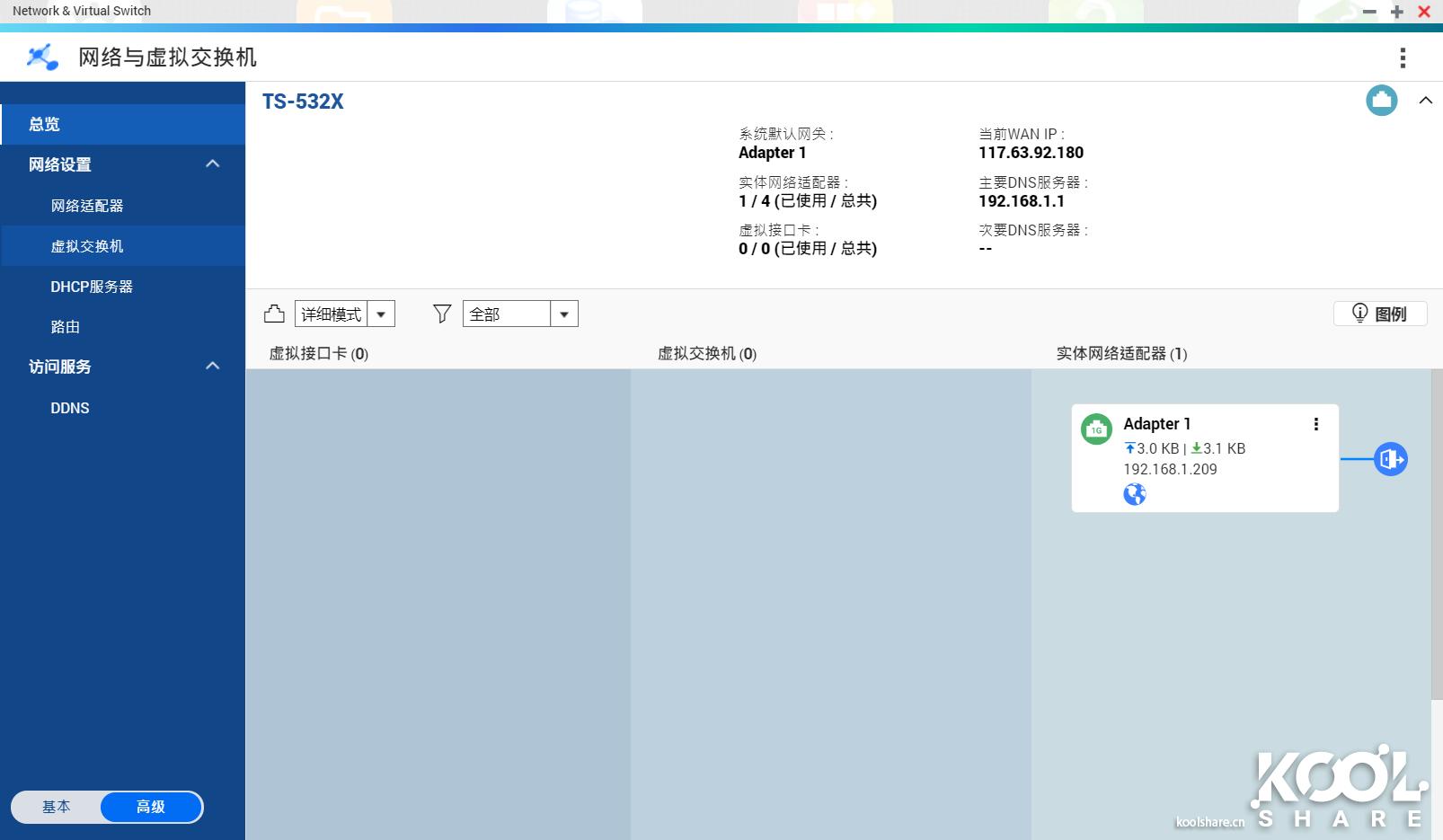1443x840 pixels.
Task: Open DHCP服务器 page
Action: point(123,287)
